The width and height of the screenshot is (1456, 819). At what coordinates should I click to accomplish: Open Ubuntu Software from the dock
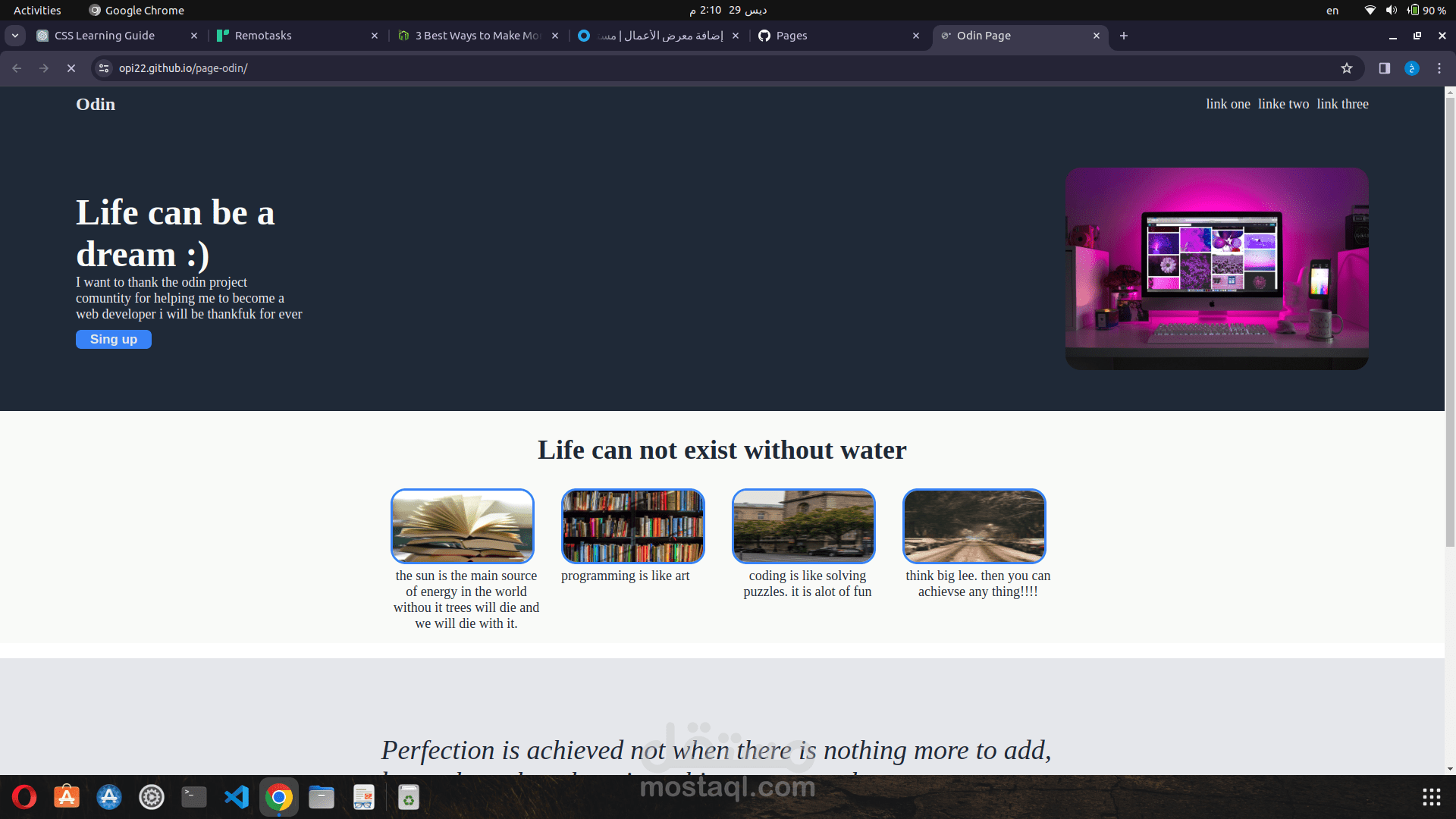coord(67,797)
